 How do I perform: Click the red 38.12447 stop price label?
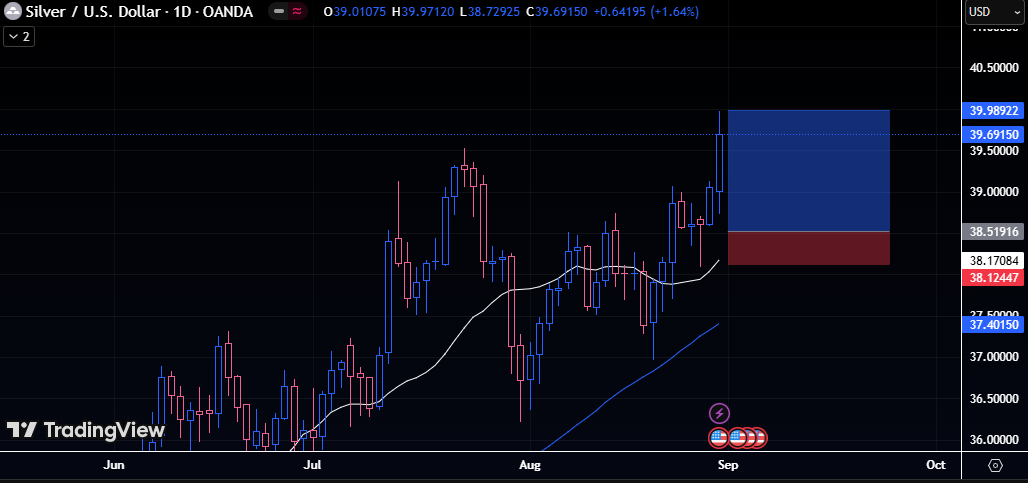coord(993,277)
